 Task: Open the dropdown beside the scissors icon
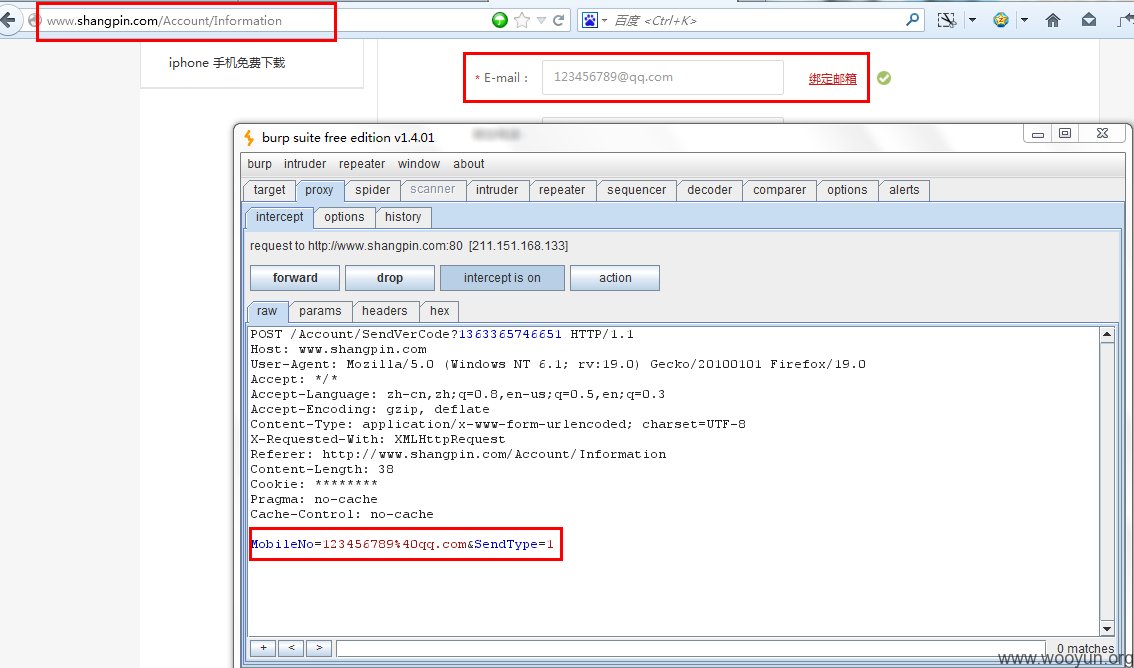pyautogui.click(x=973, y=20)
